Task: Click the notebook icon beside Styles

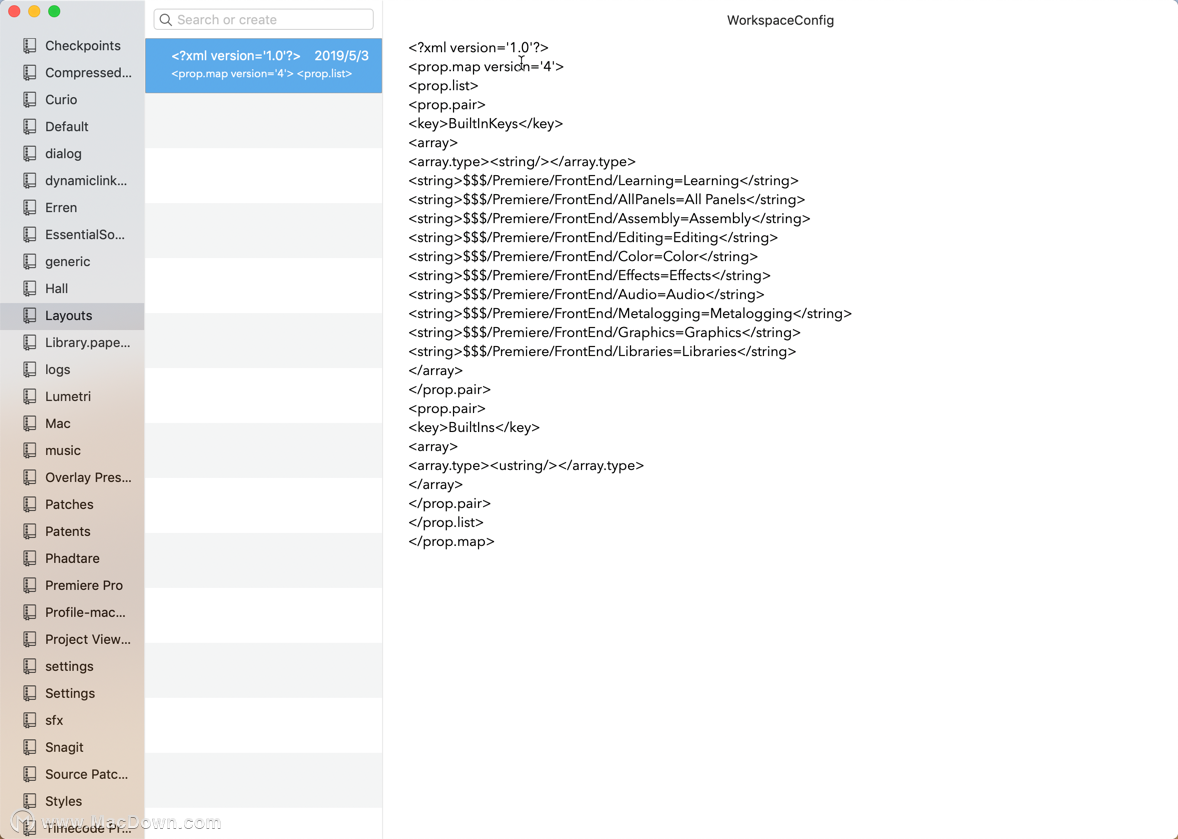Action: [30, 802]
